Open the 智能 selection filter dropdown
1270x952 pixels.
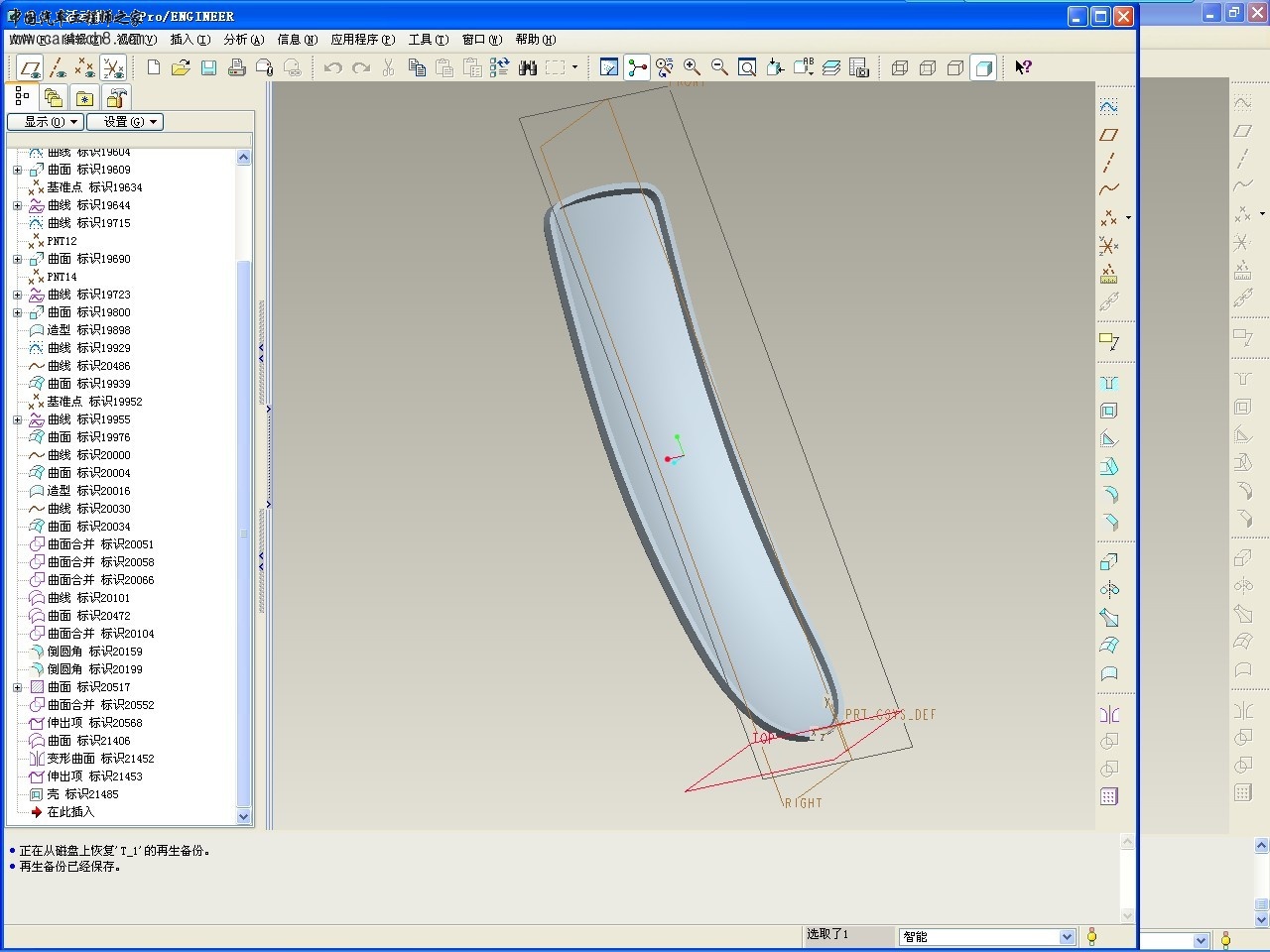tap(1067, 937)
